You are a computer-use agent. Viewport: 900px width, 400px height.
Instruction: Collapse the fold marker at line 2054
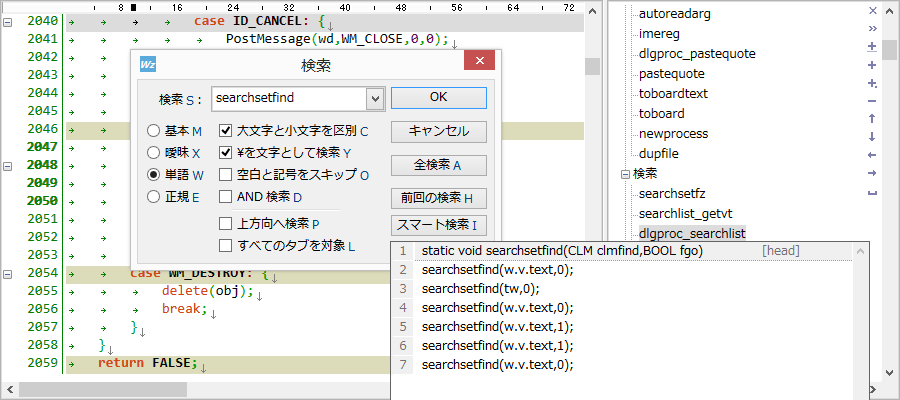[x=8, y=273]
